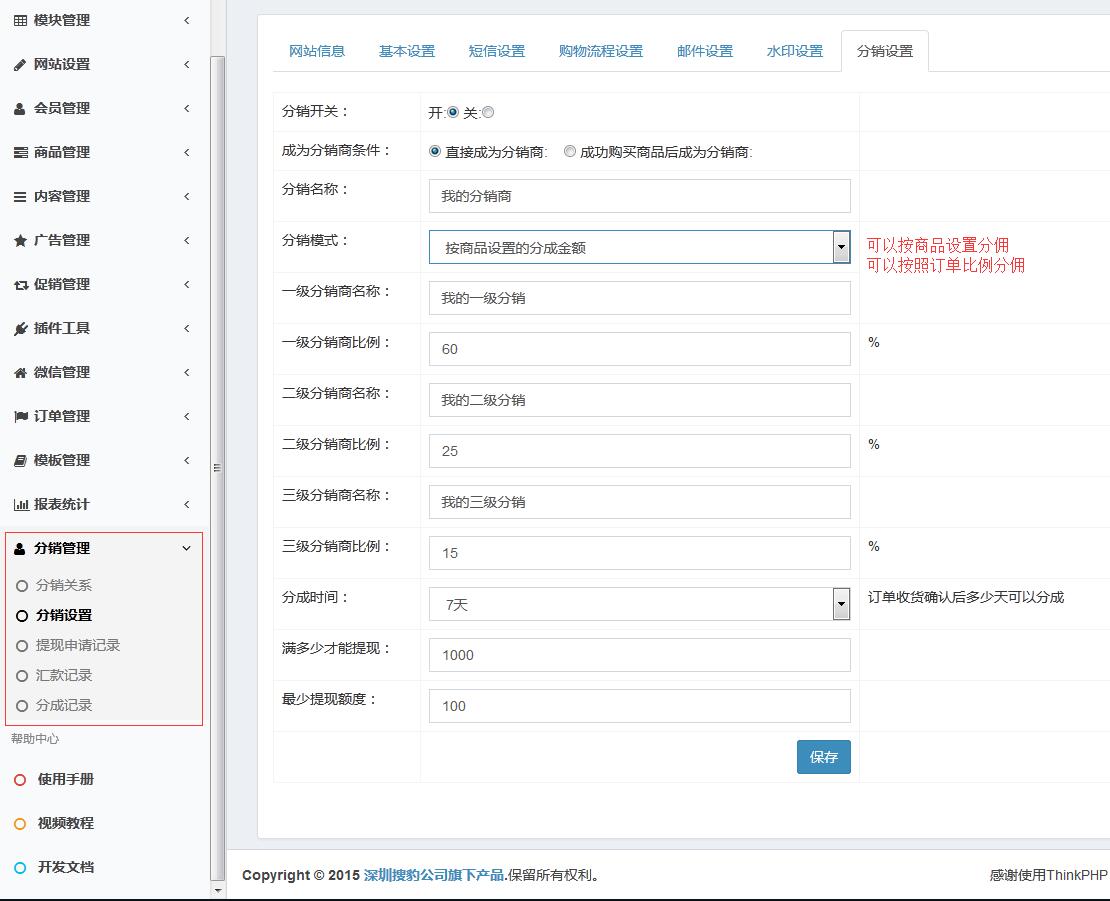Click the book icon beside 模板管理
The image size is (1110, 901).
point(20,461)
